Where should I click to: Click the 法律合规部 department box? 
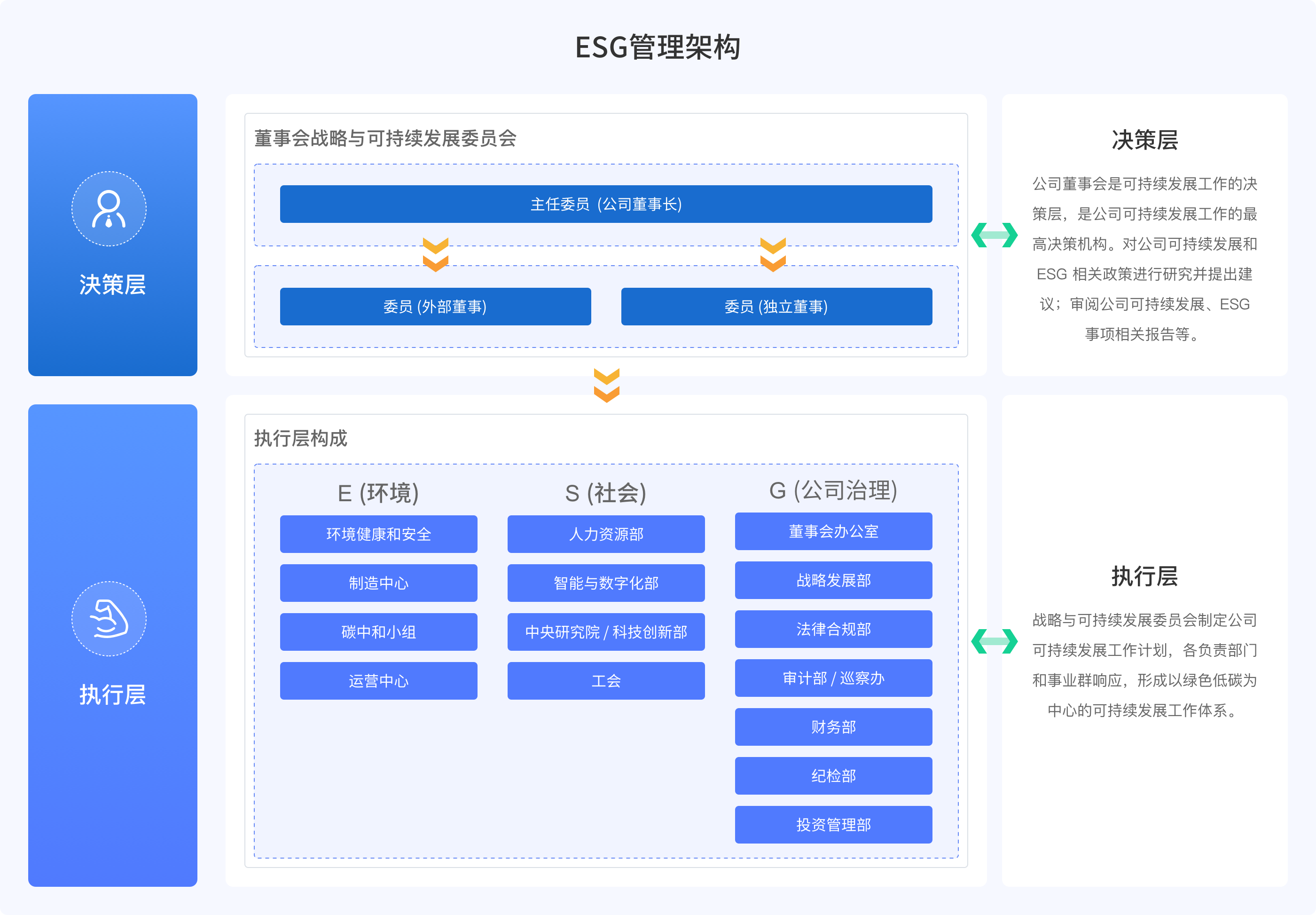(834, 629)
